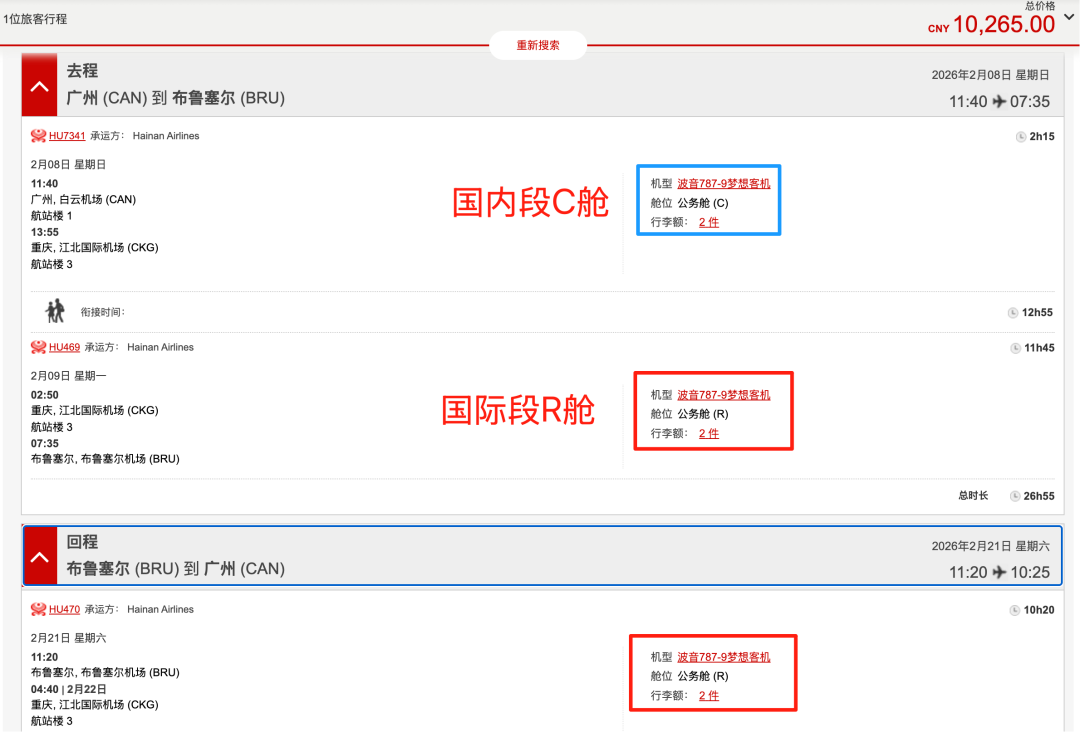The height and width of the screenshot is (732, 1080).
Task: Click the 重新搜索 search-again button
Action: 538,45
